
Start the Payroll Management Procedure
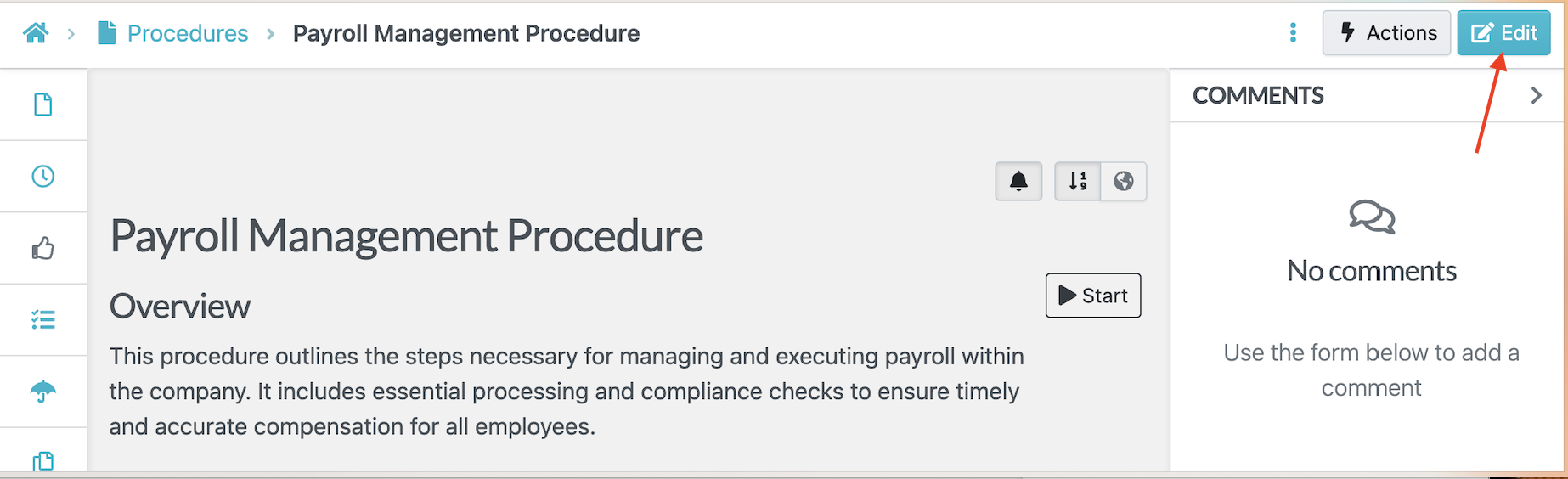[1093, 296]
